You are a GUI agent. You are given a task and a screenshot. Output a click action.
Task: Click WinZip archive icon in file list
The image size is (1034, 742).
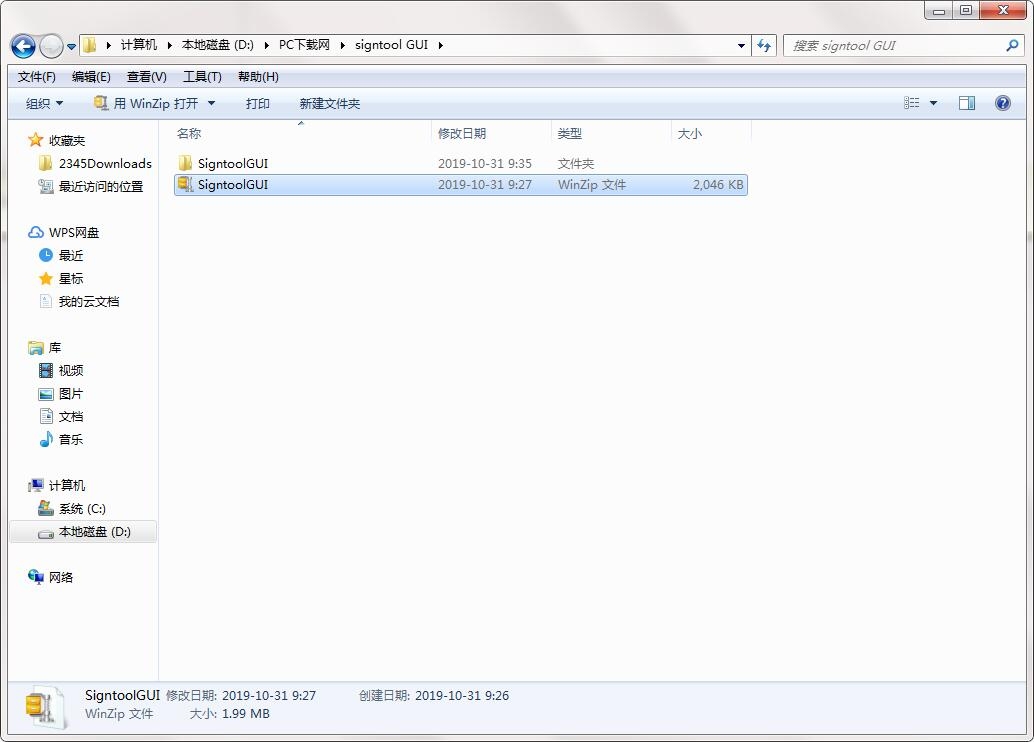click(x=185, y=184)
